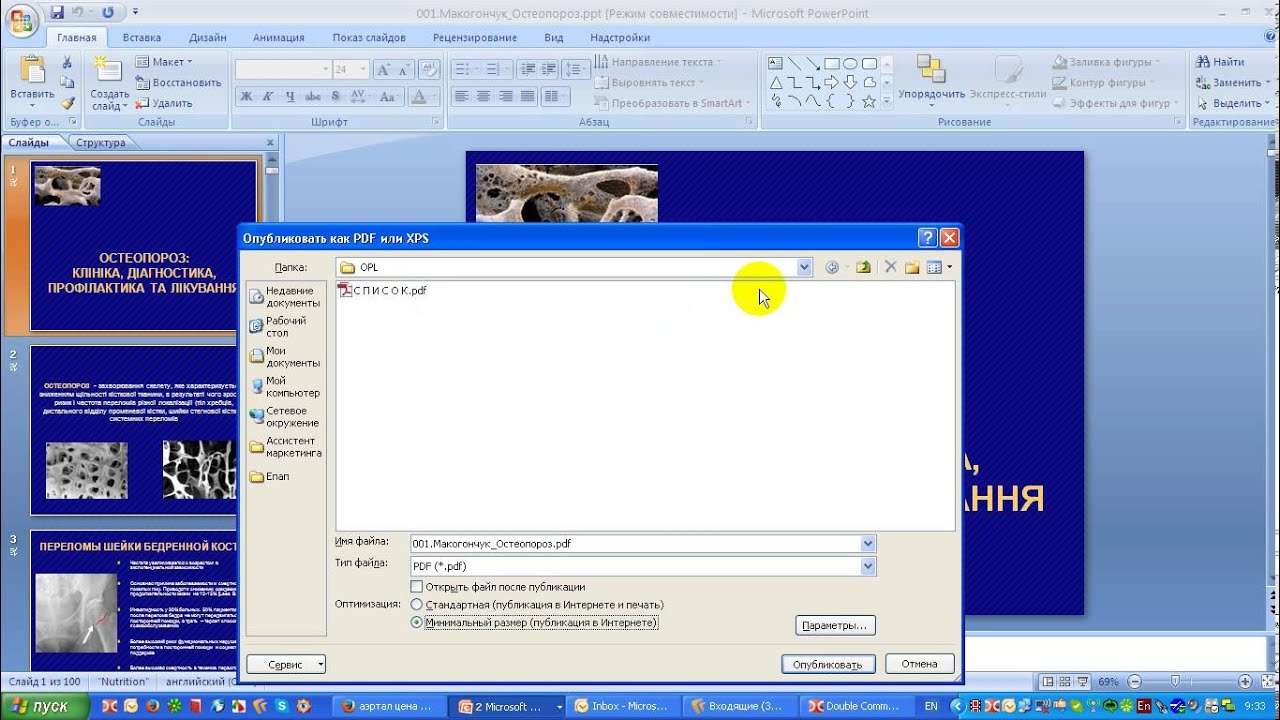Click the Increase Font Size icon

pyautogui.click(x=384, y=70)
